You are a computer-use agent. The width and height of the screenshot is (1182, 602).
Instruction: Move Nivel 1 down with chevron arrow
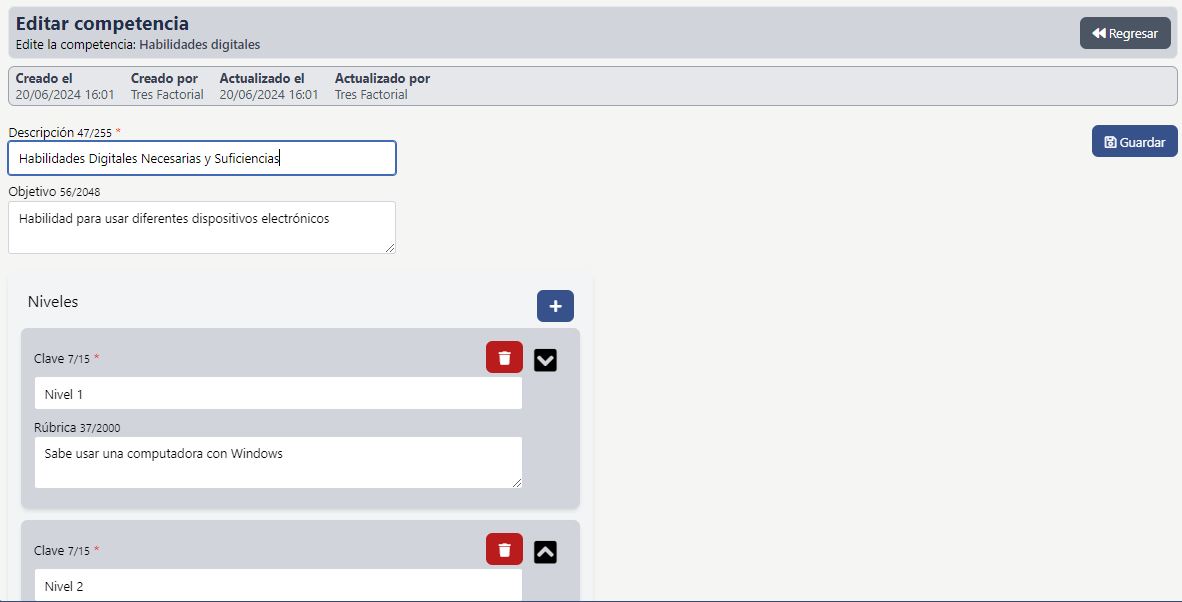coord(545,360)
